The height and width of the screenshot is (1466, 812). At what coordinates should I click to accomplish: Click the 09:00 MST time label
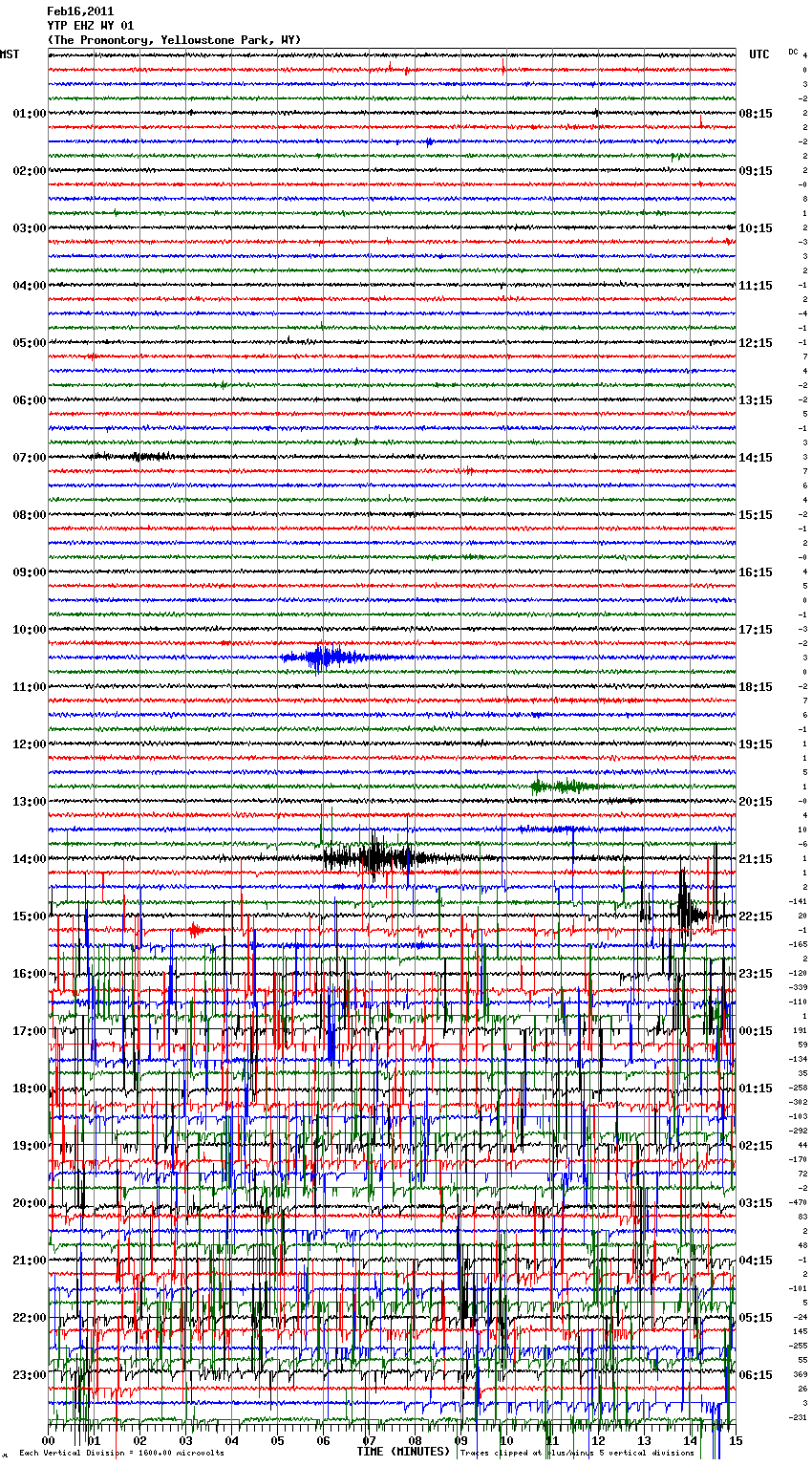(x=30, y=572)
